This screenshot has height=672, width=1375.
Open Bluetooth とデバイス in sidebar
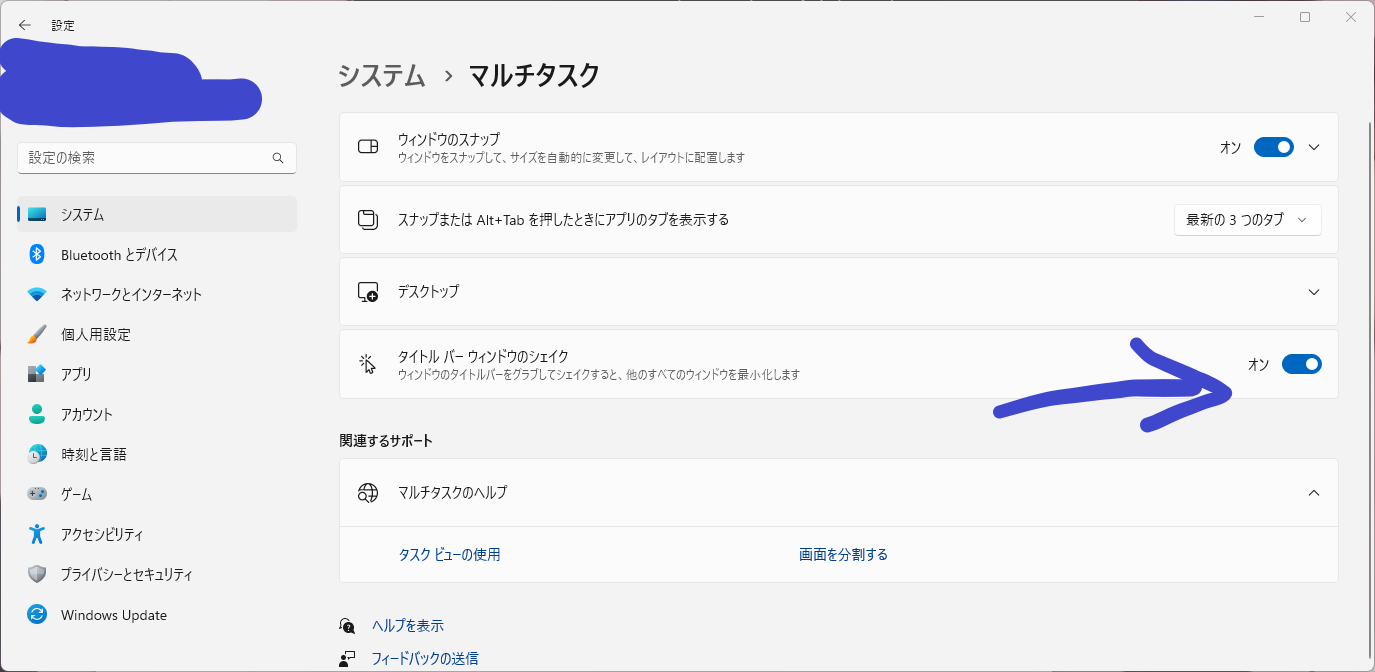157,255
